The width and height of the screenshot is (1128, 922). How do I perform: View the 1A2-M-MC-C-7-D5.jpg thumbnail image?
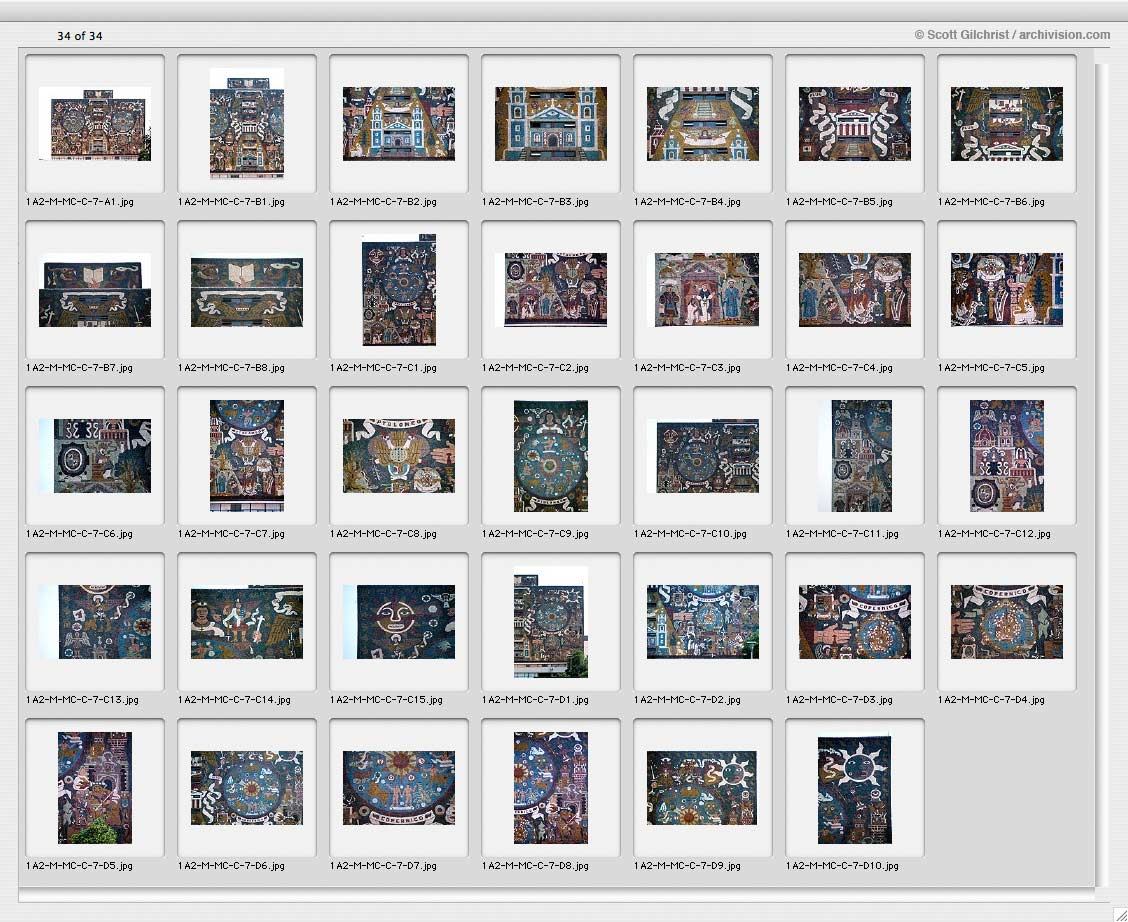pyautogui.click(x=95, y=788)
